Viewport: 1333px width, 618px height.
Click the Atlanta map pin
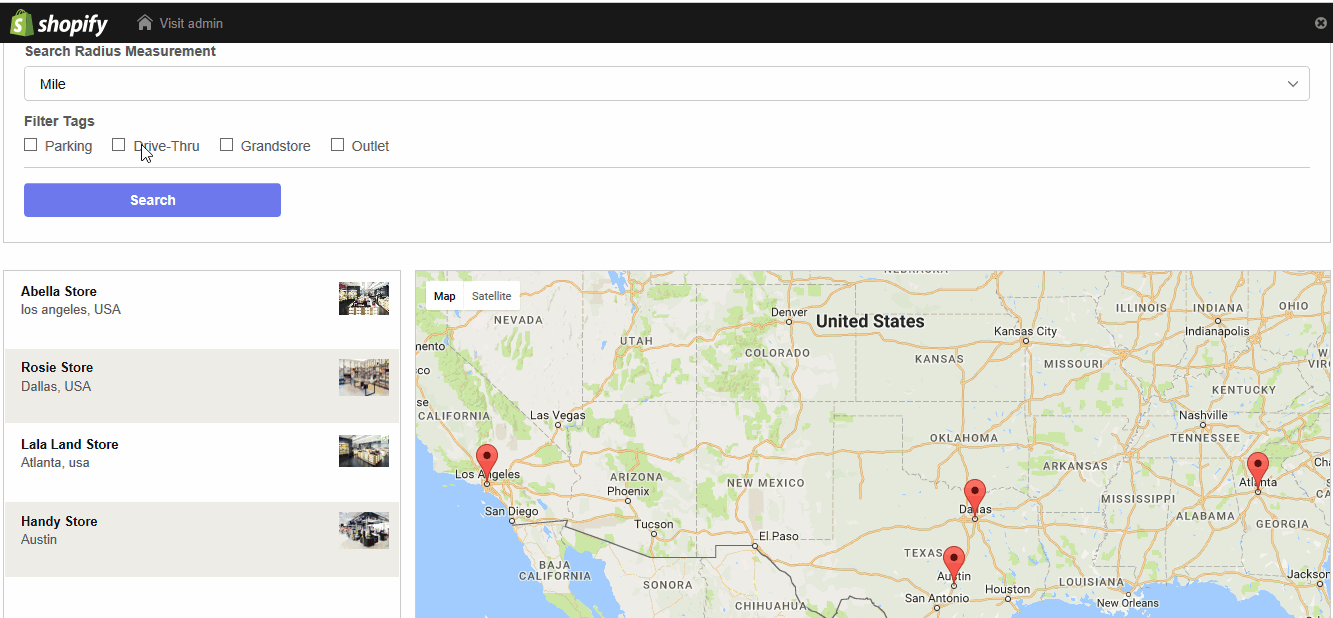1258,472
